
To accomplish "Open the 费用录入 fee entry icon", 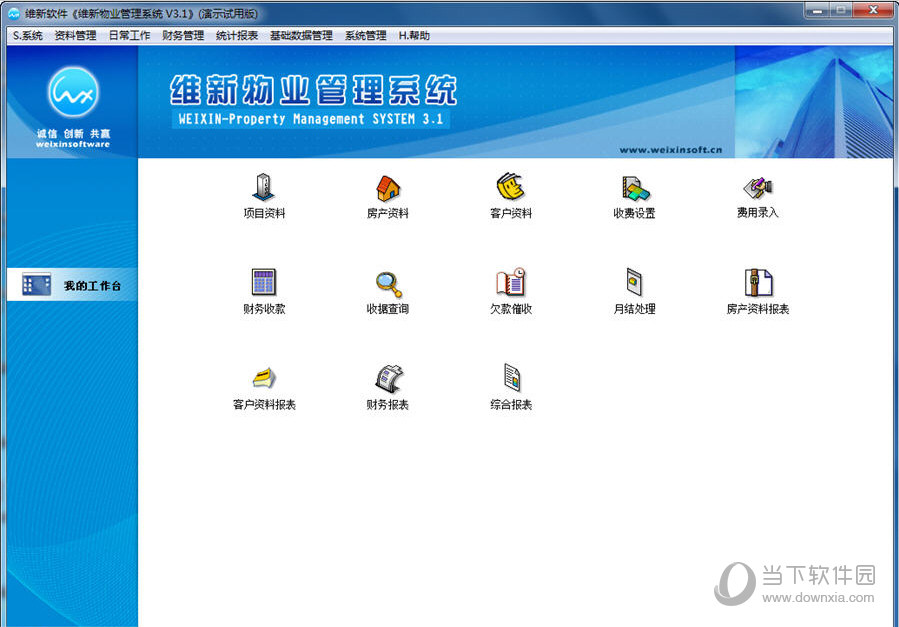I will 757,187.
